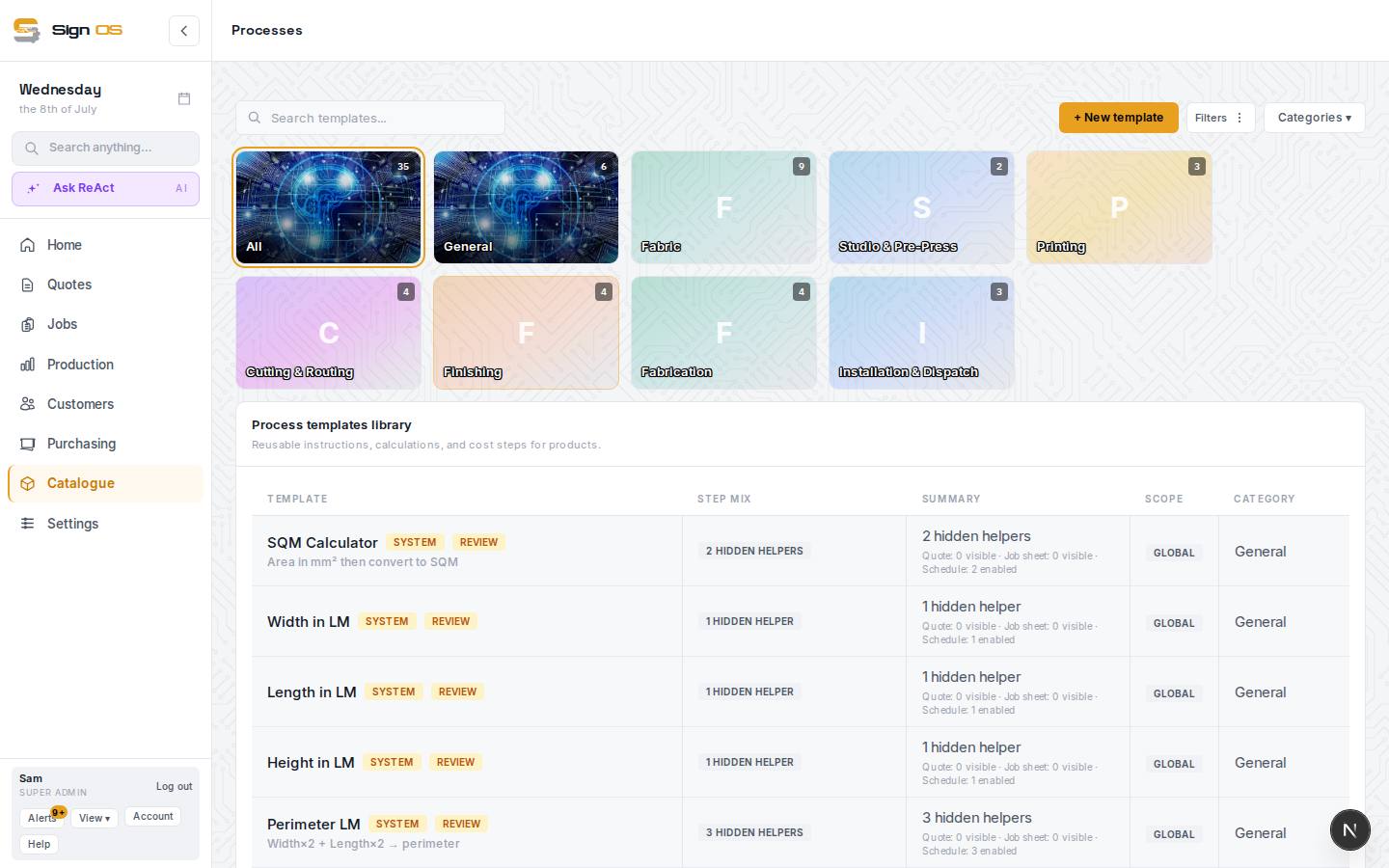Click the Jobs clipboard icon
Image resolution: width=1389 pixels, height=868 pixels.
(28, 324)
